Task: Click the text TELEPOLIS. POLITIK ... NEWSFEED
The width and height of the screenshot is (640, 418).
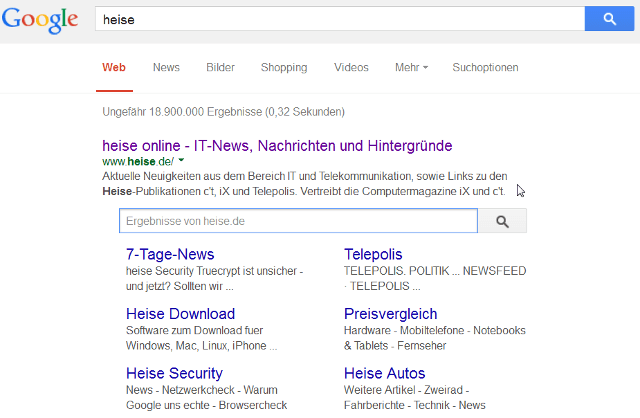Action: coord(435,271)
